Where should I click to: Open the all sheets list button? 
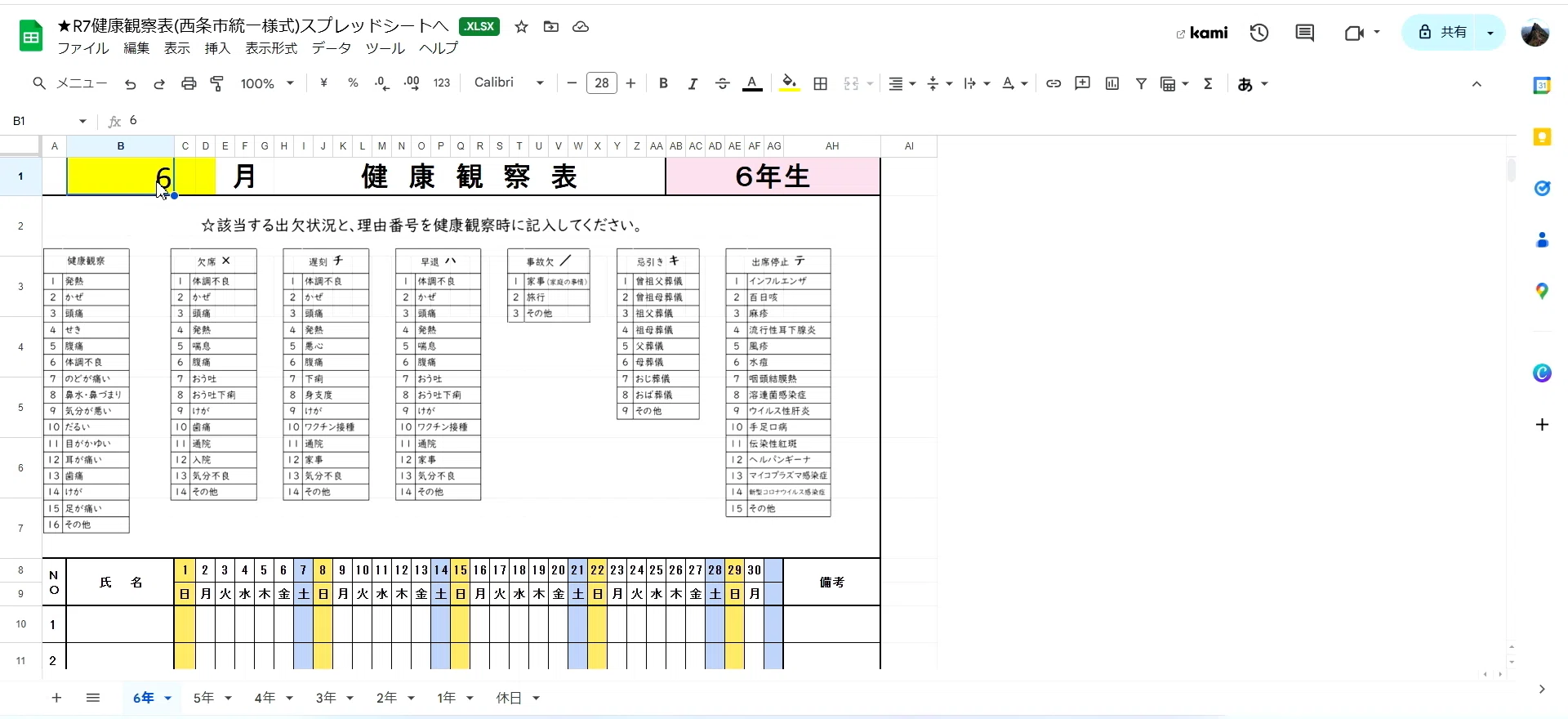pos(93,698)
